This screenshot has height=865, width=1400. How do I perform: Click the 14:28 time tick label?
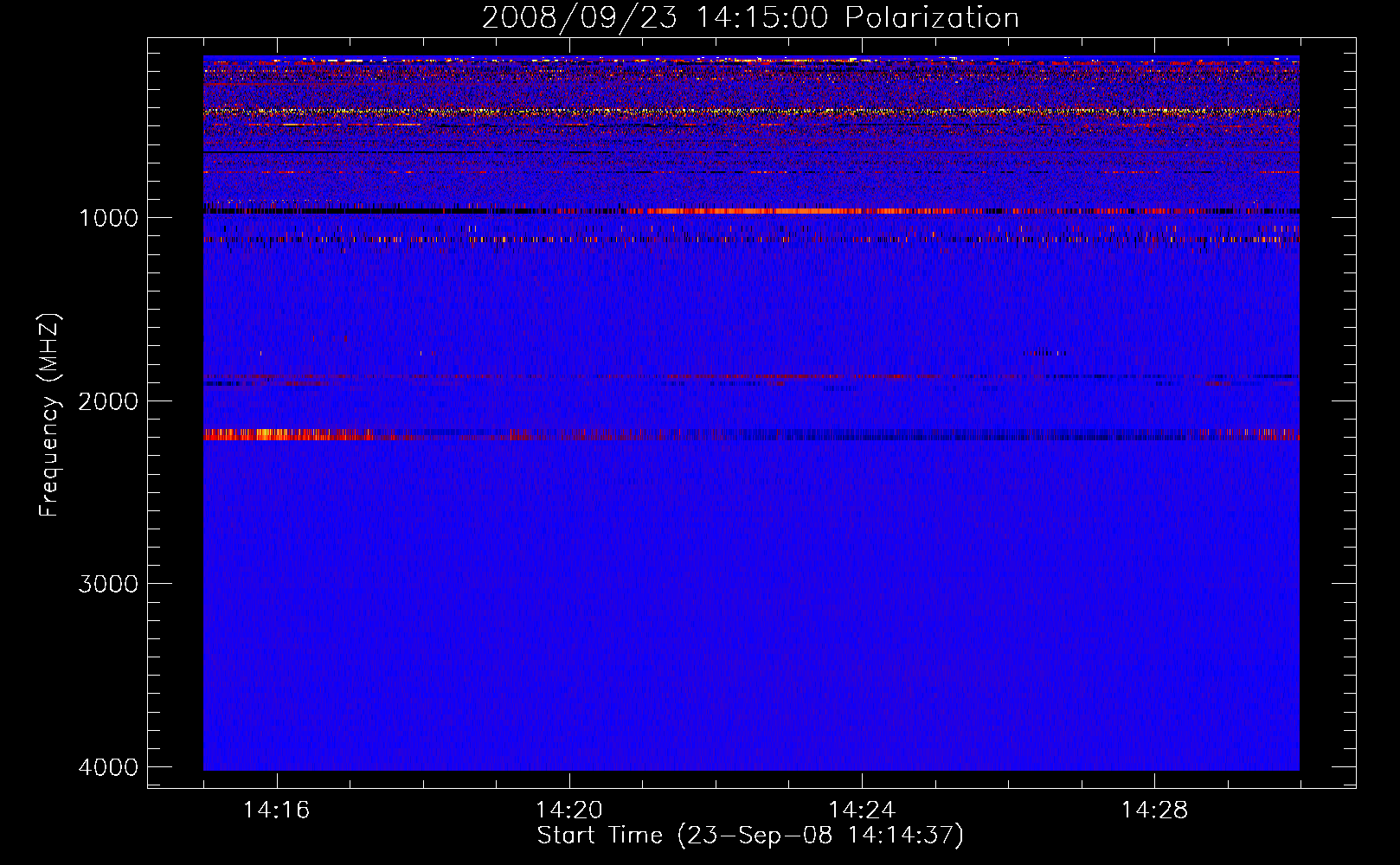(x=1154, y=811)
